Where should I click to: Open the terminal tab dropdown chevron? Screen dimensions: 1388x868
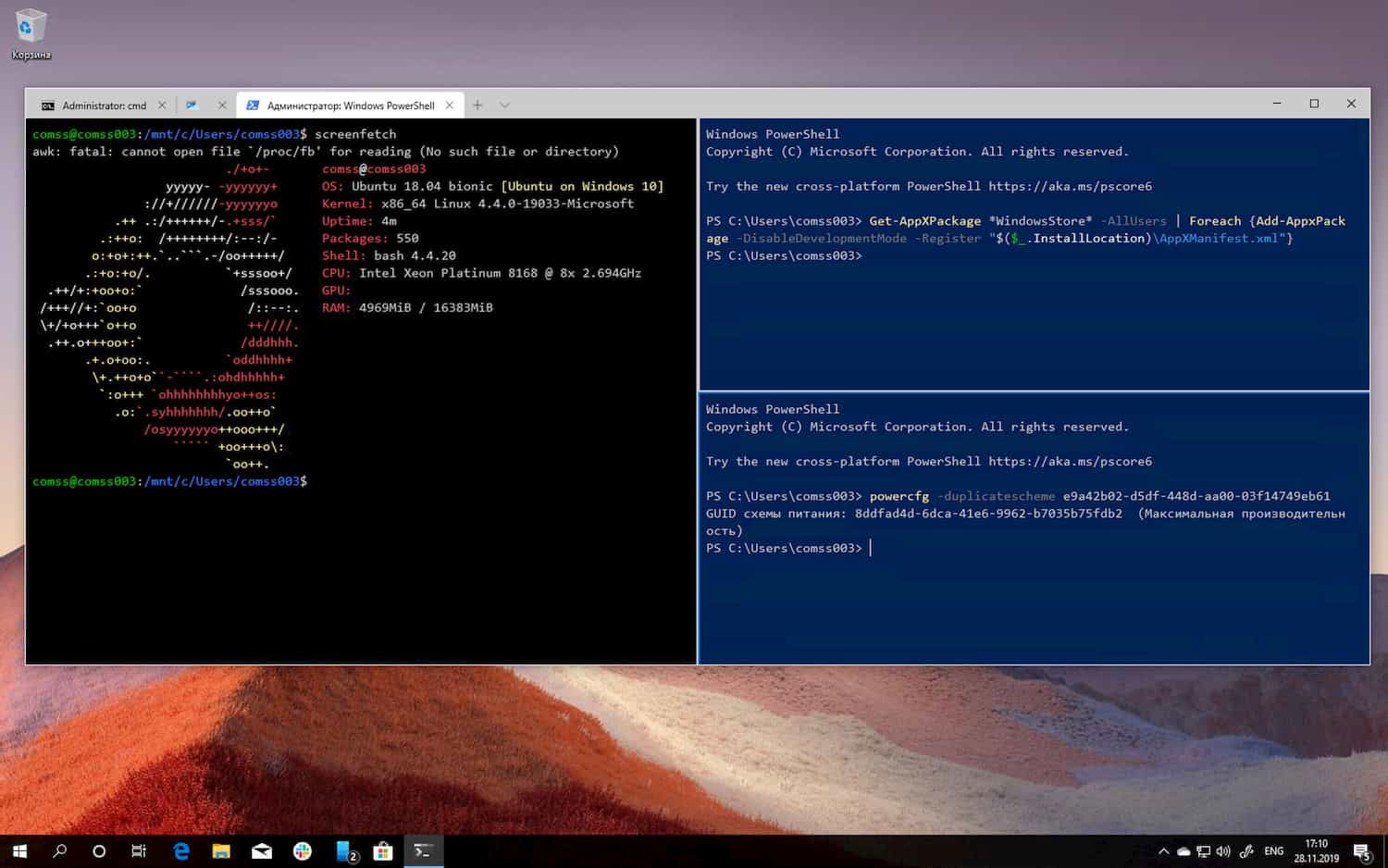[x=504, y=105]
